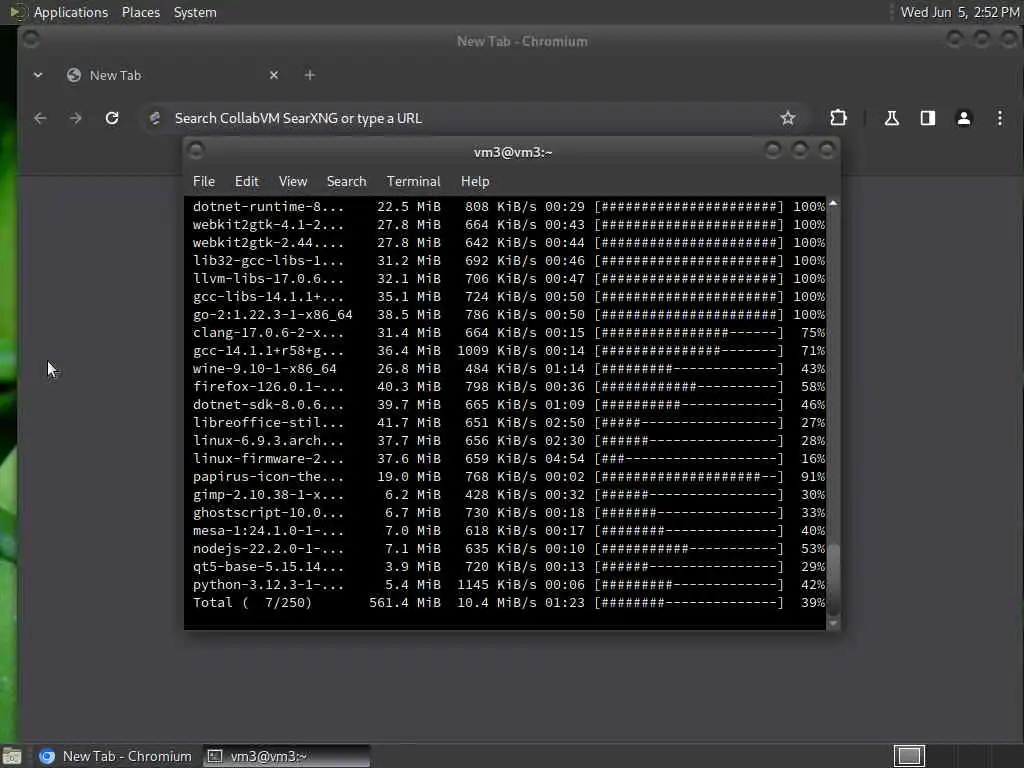Open the Terminal menu
The image size is (1024, 768).
413,182
